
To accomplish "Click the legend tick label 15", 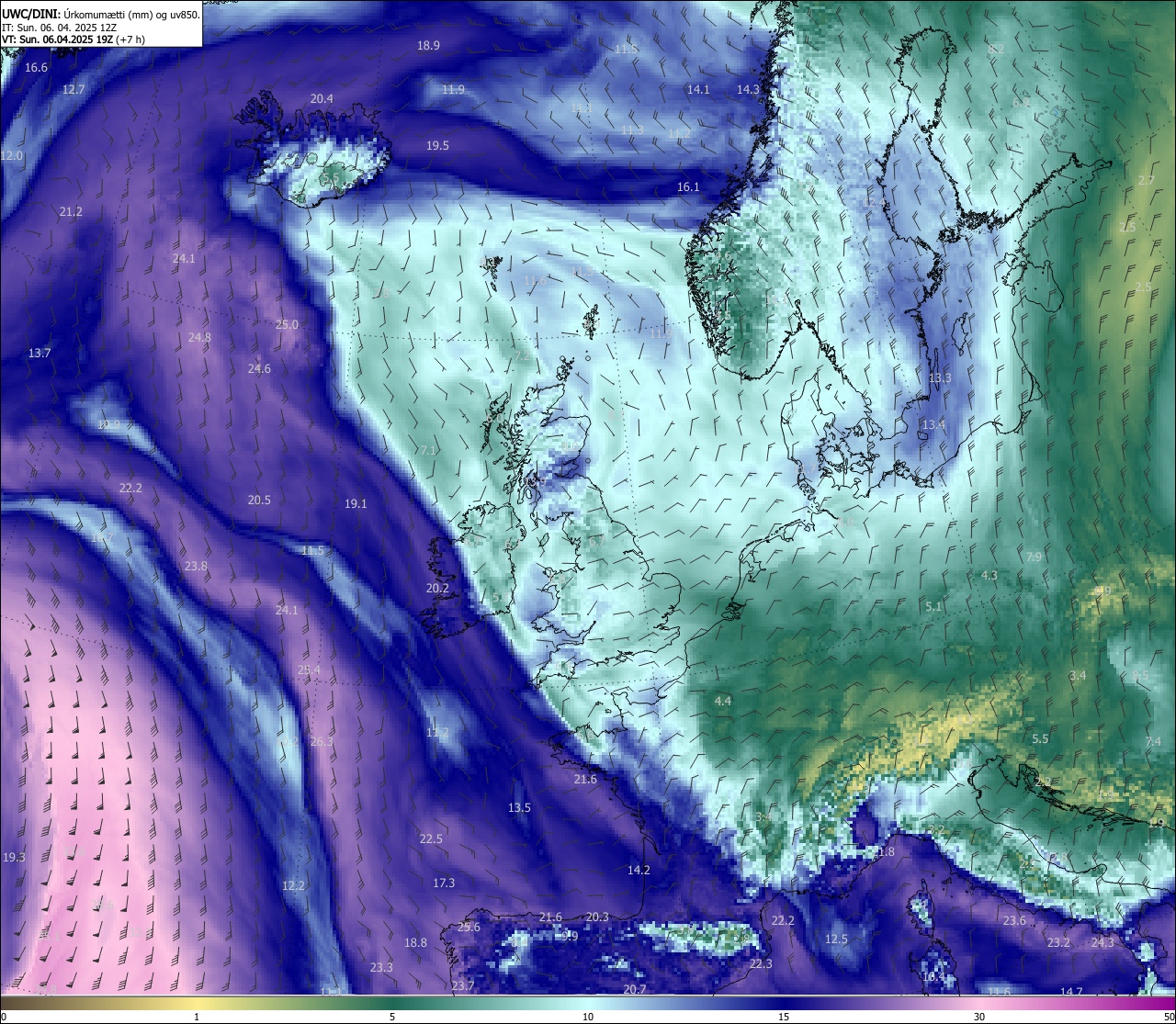I will pyautogui.click(x=784, y=1017).
